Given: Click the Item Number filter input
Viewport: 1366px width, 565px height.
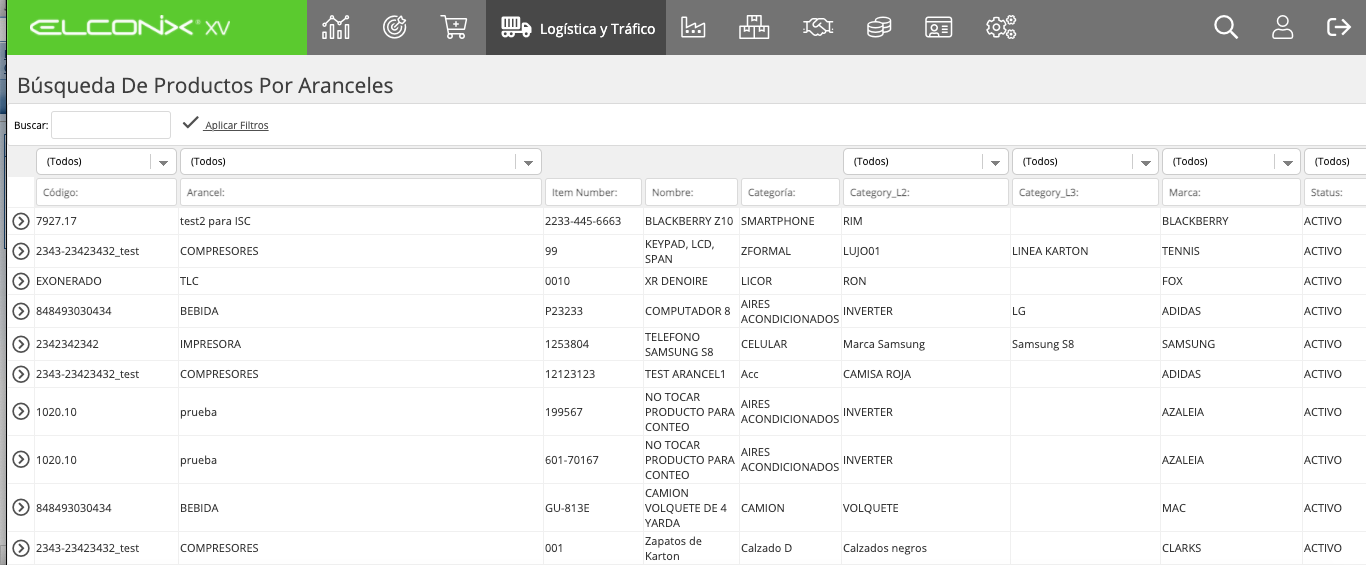Looking at the screenshot, I should [593, 192].
